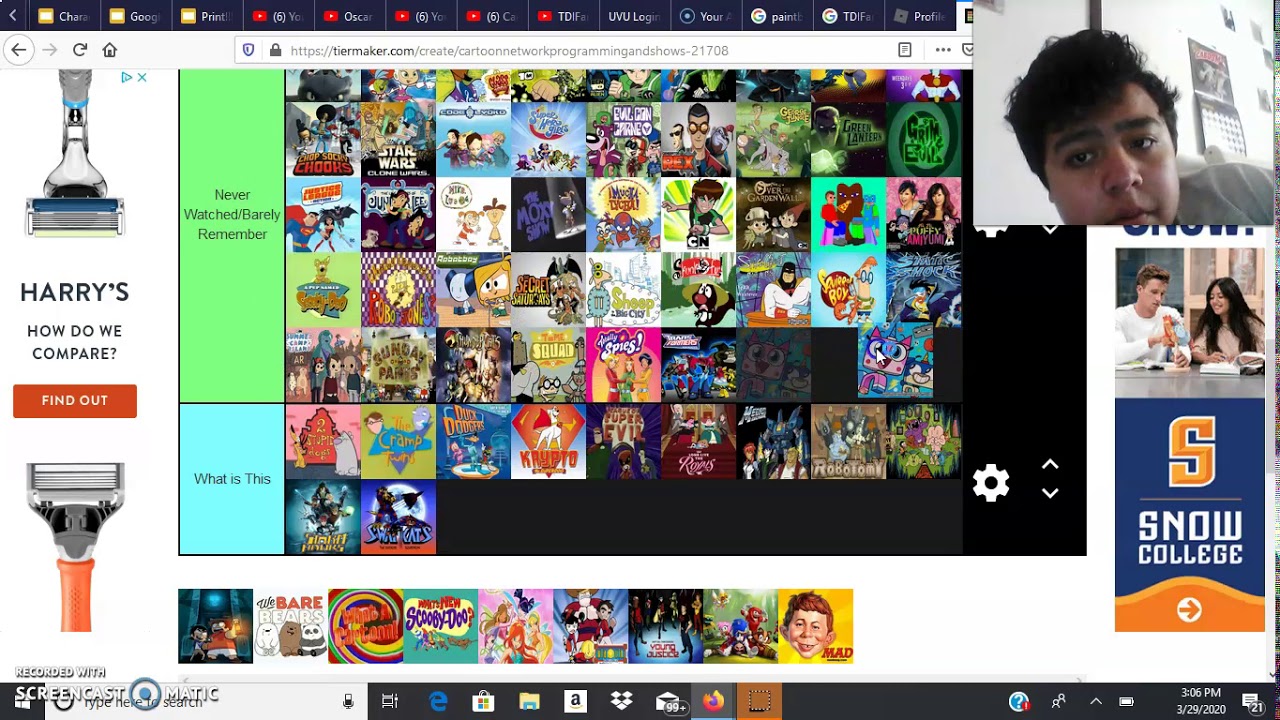The height and width of the screenshot is (720, 1280).
Task: Click the Chop Socky Chooks image
Action: point(323,140)
